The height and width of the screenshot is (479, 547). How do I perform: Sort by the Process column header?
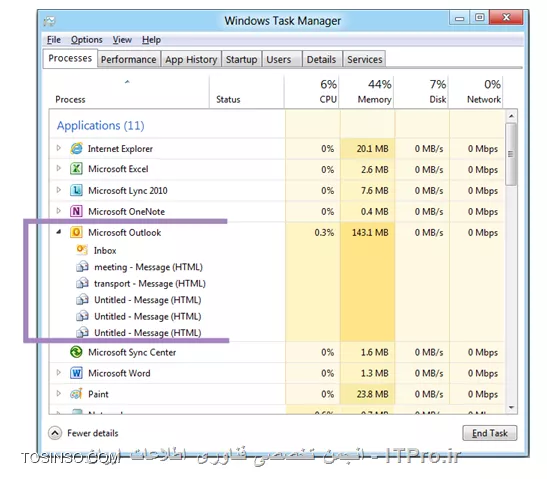(129, 92)
